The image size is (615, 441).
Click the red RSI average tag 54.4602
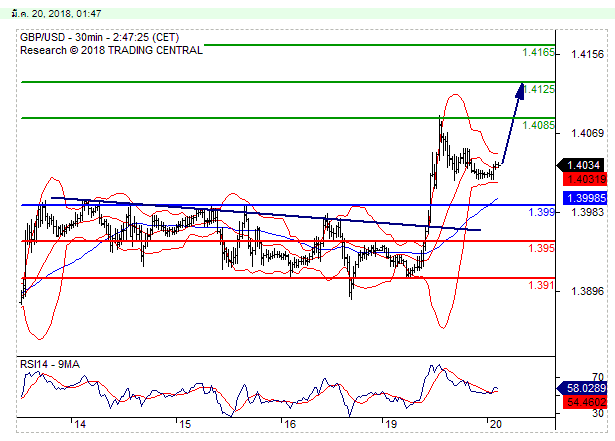click(585, 402)
